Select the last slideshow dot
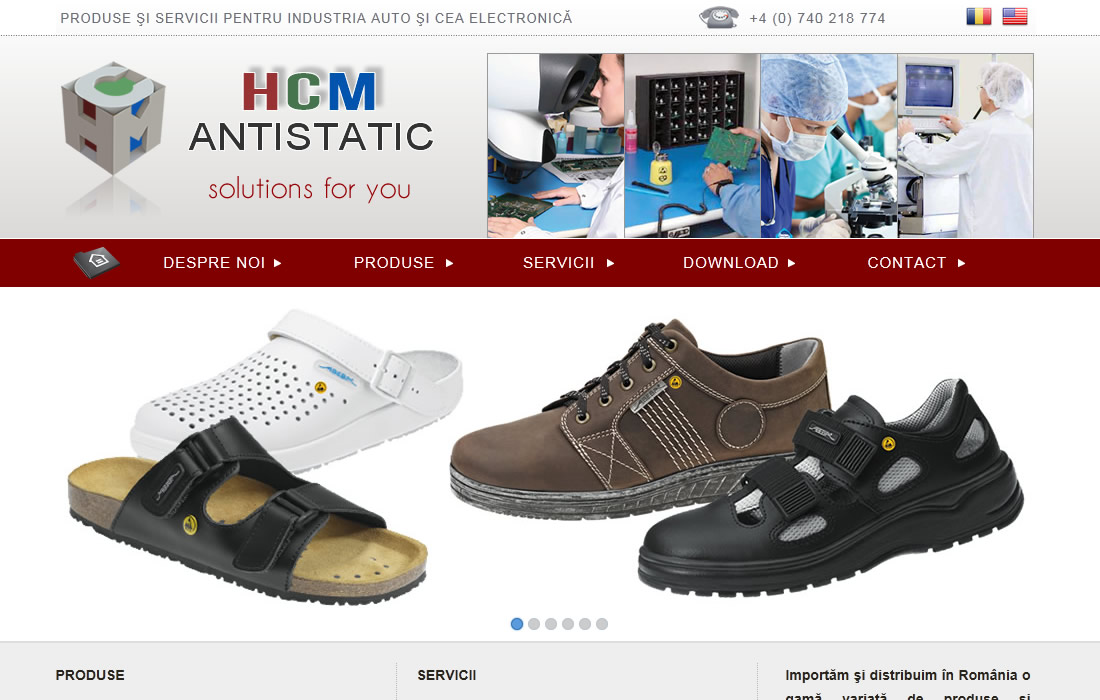The width and height of the screenshot is (1100, 700). pyautogui.click(x=602, y=624)
